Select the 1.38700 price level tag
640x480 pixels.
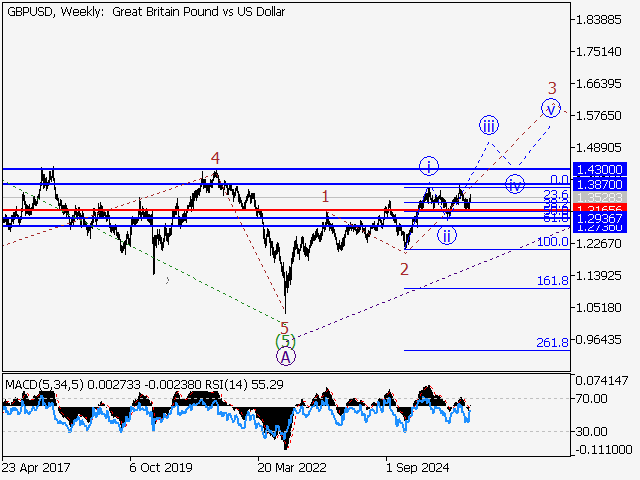coord(600,185)
